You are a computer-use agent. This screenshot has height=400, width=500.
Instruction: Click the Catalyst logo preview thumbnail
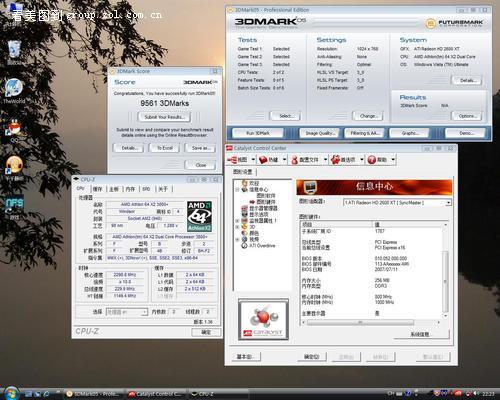pyautogui.click(x=264, y=319)
